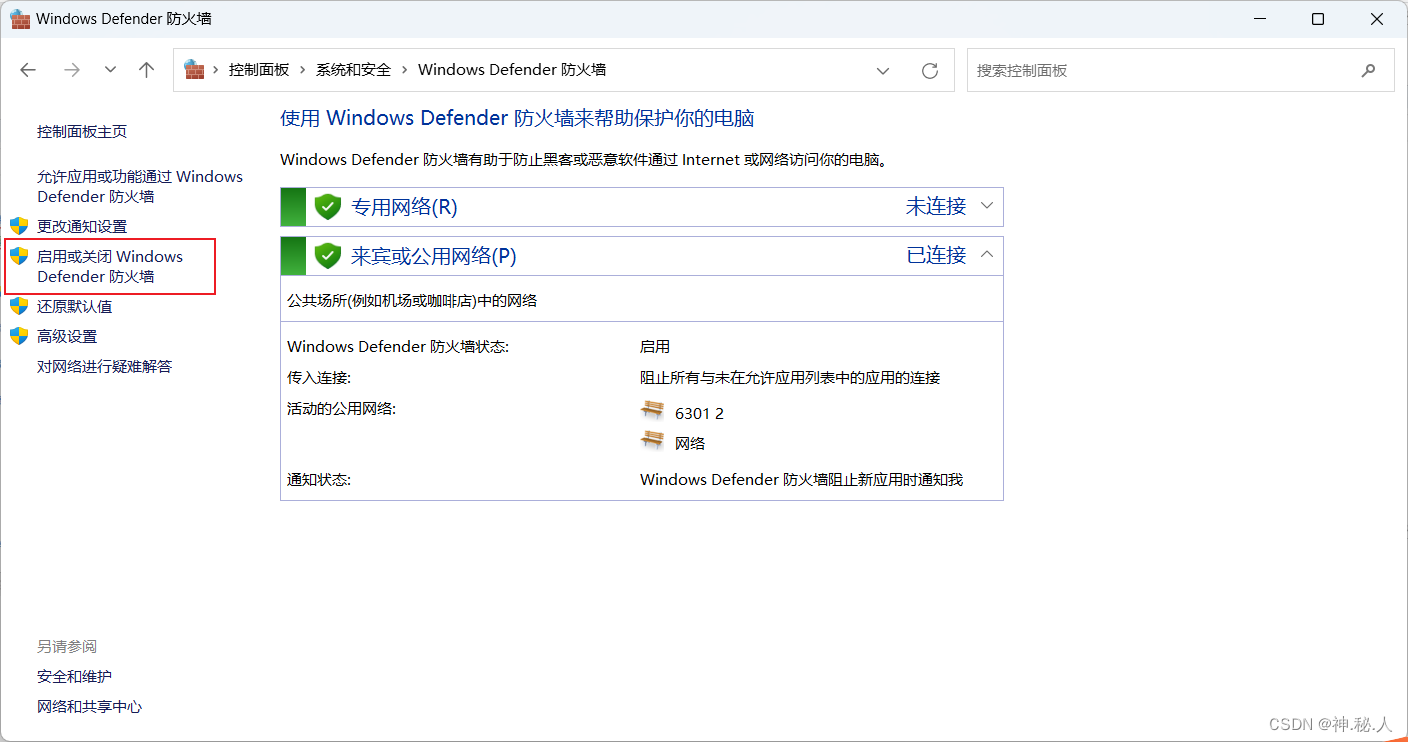Open 系统和安全 breadcrumb
Viewport: 1408px width, 742px height.
click(353, 70)
